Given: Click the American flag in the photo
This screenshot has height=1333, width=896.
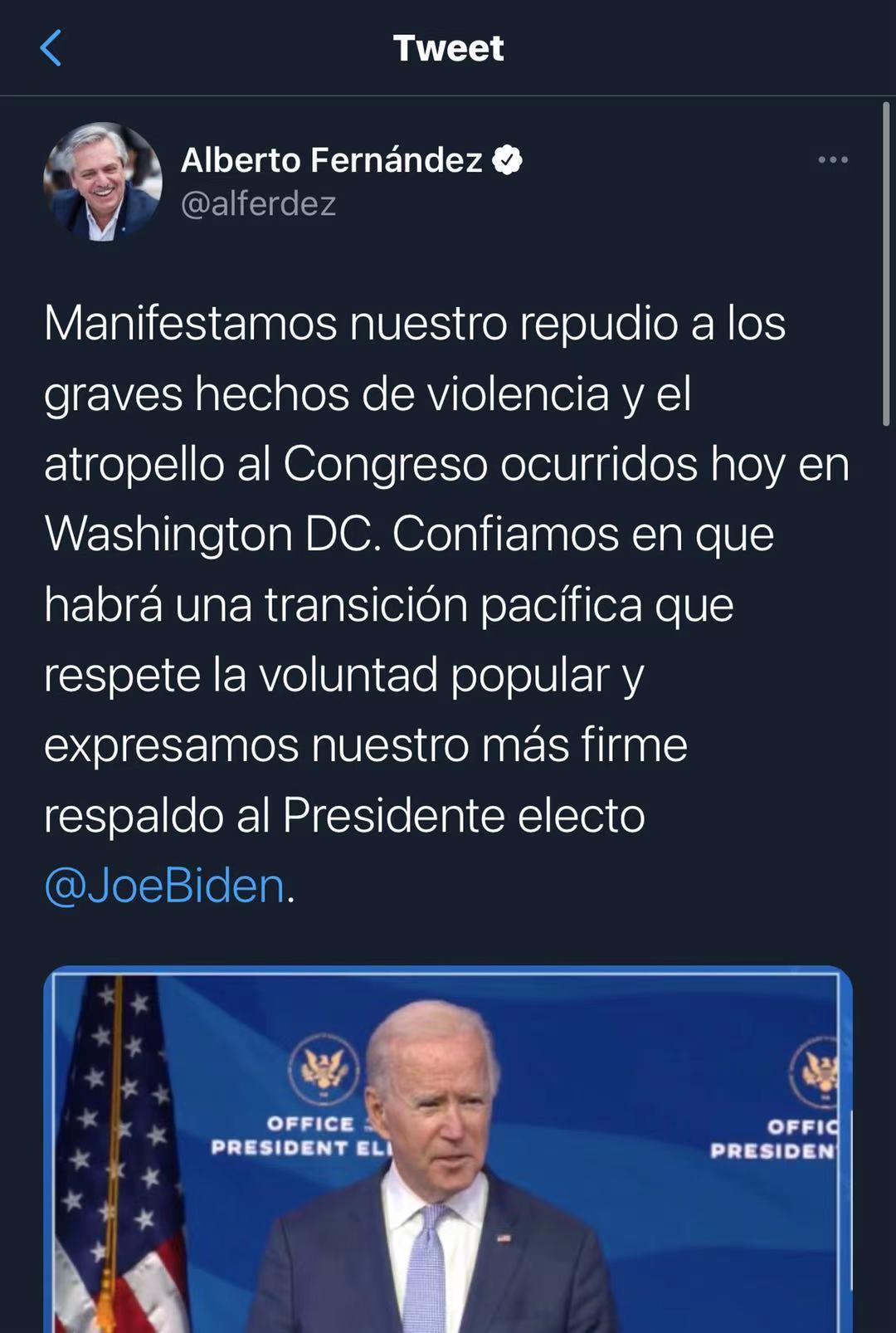Looking at the screenshot, I should pyautogui.click(x=116, y=1154).
